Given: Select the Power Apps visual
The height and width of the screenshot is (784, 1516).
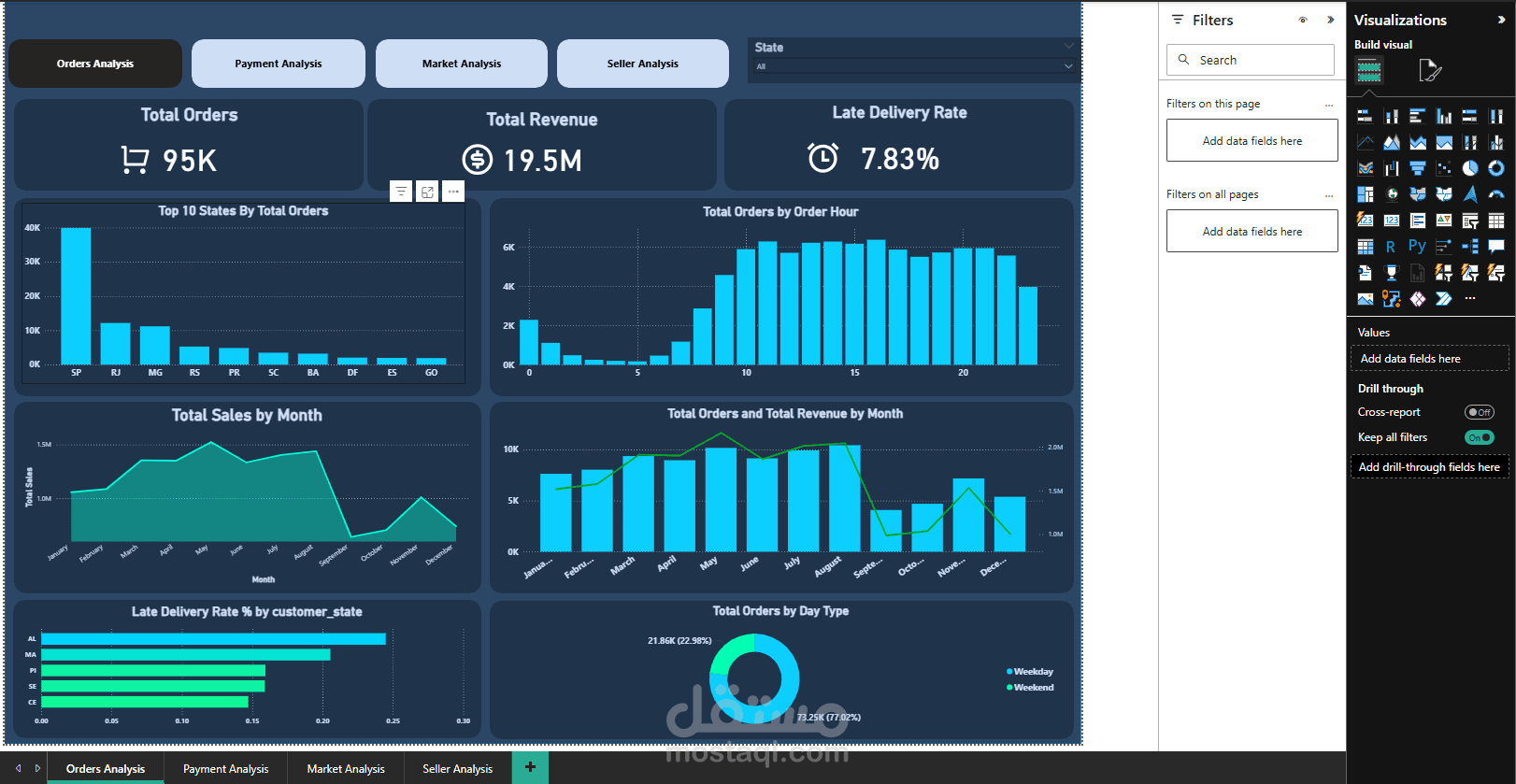Looking at the screenshot, I should pyautogui.click(x=1418, y=299).
